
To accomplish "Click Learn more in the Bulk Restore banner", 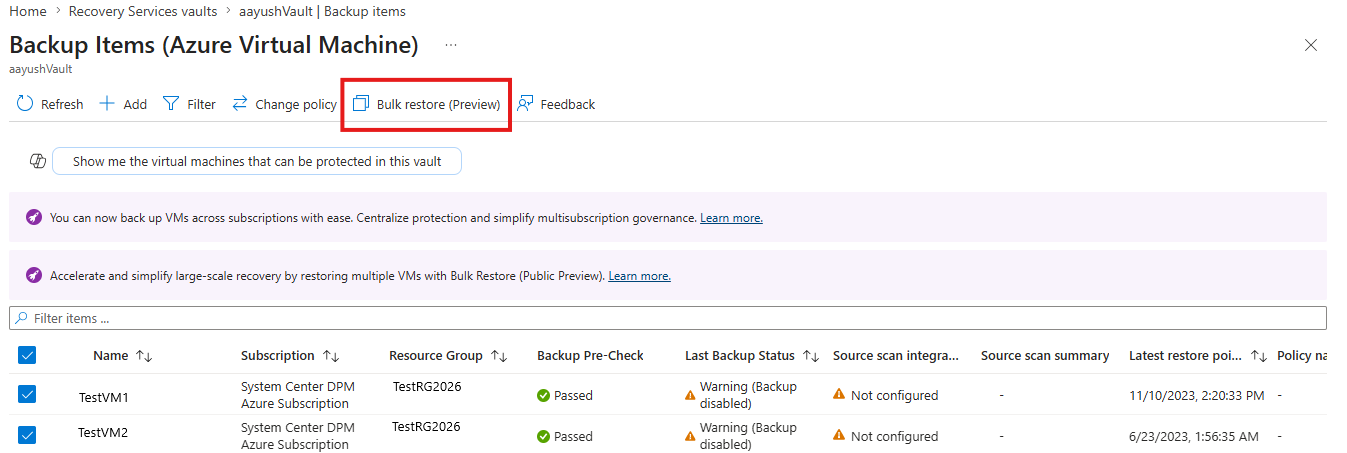I will (x=639, y=275).
